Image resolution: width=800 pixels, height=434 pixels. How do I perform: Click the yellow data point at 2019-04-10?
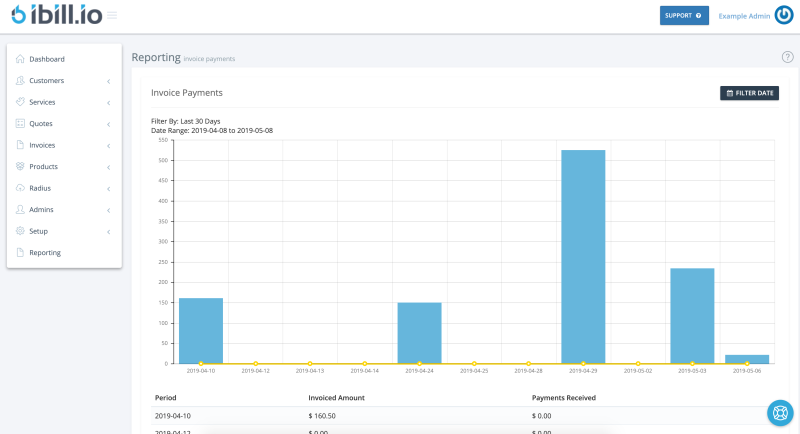201,363
